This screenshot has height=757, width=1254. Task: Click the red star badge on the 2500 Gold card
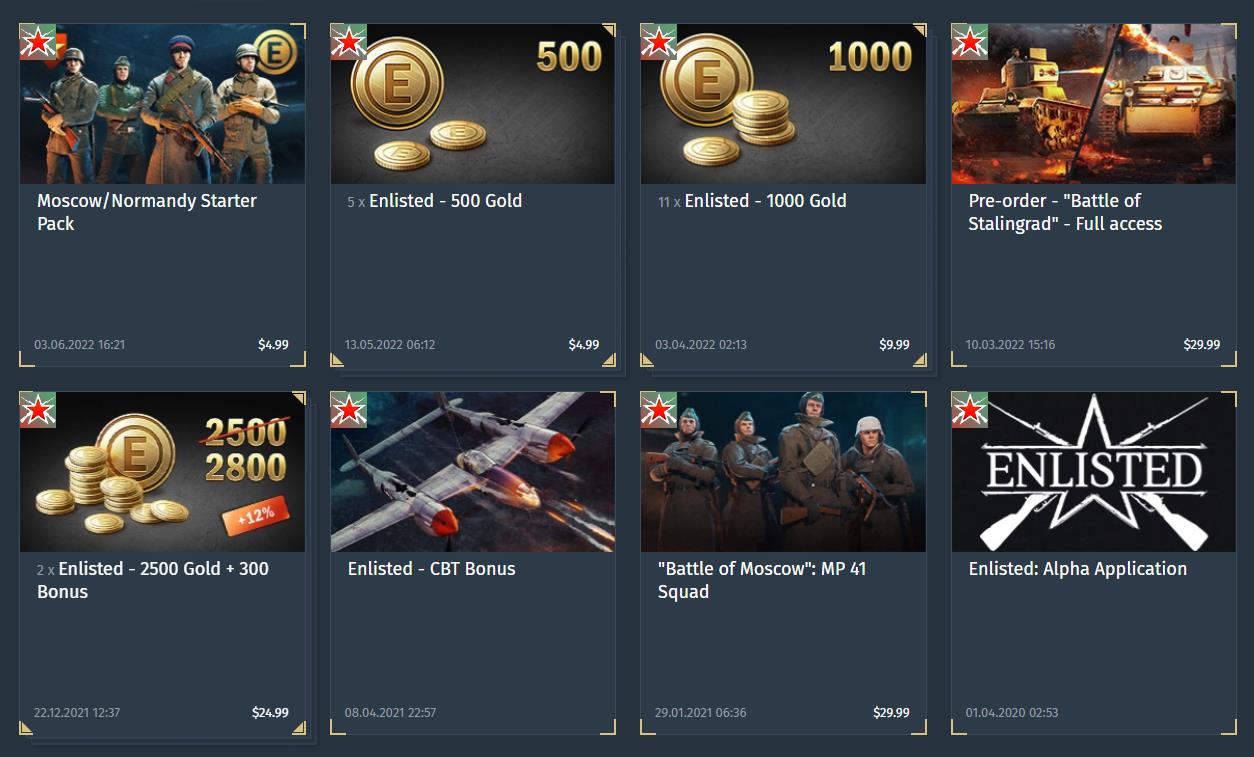38,410
